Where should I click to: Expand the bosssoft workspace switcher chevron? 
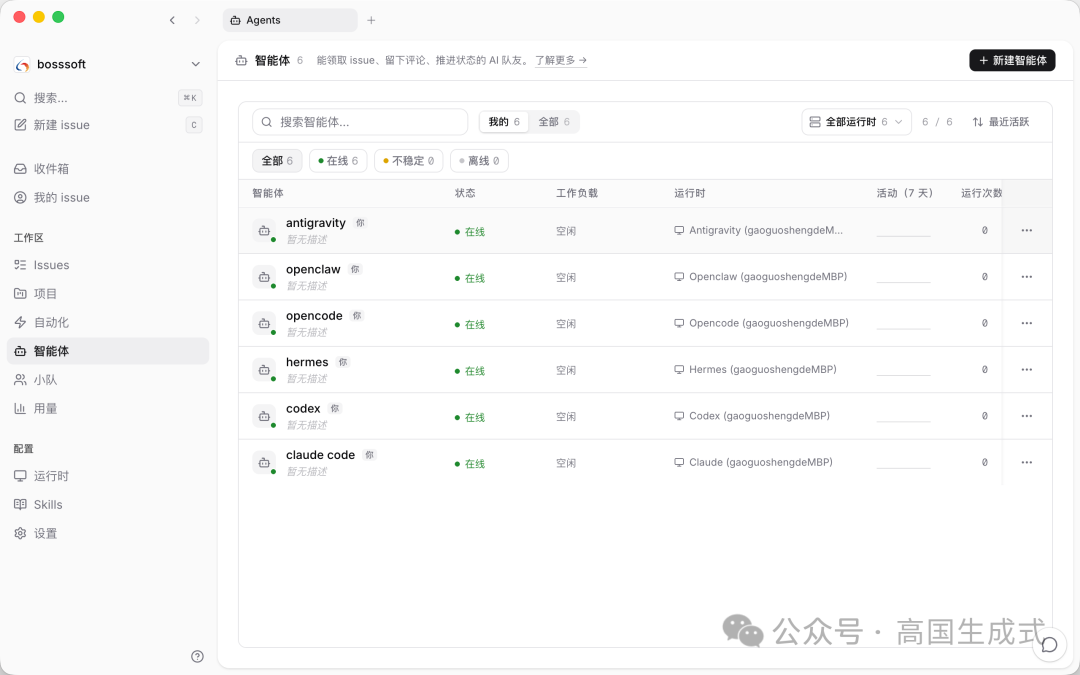point(196,65)
